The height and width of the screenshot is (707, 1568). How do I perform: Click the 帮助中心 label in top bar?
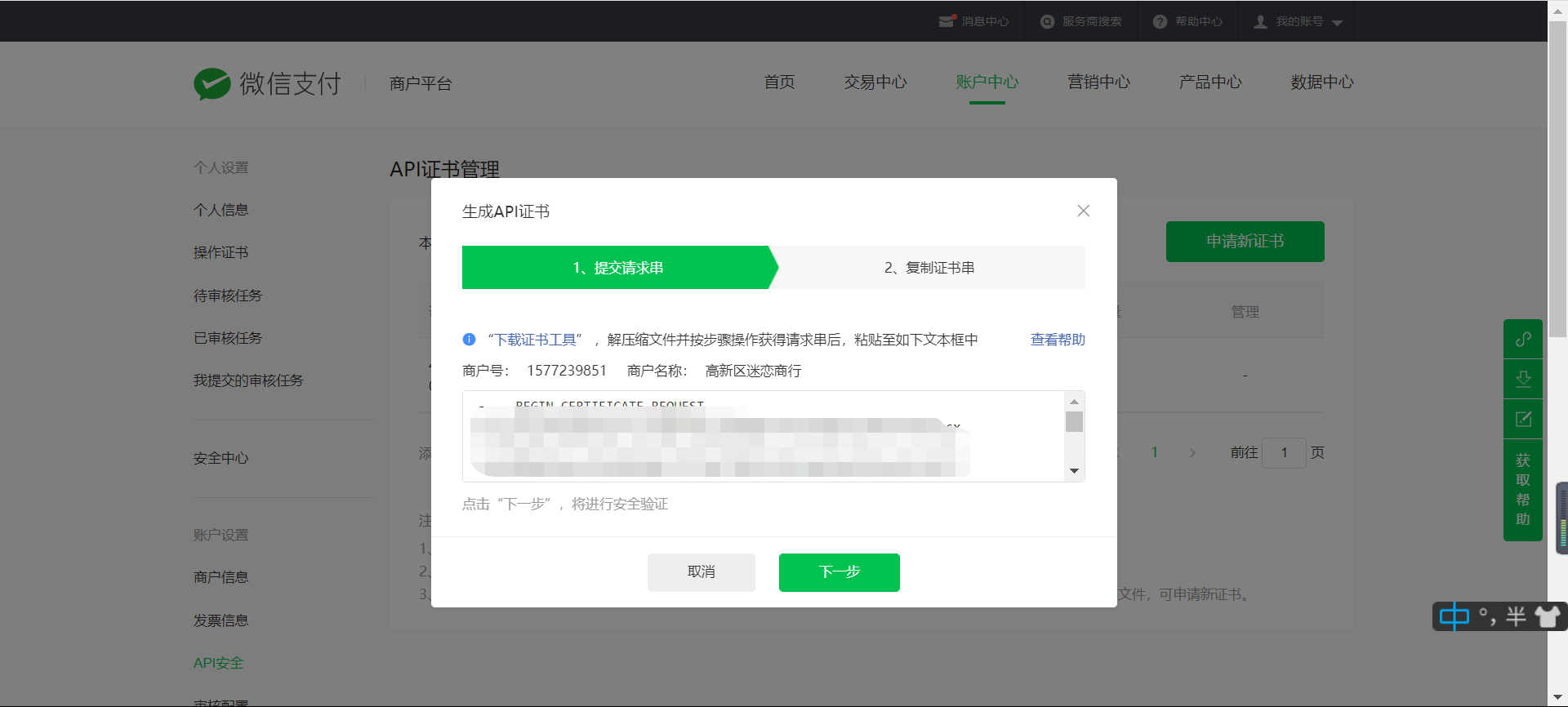point(1199,21)
